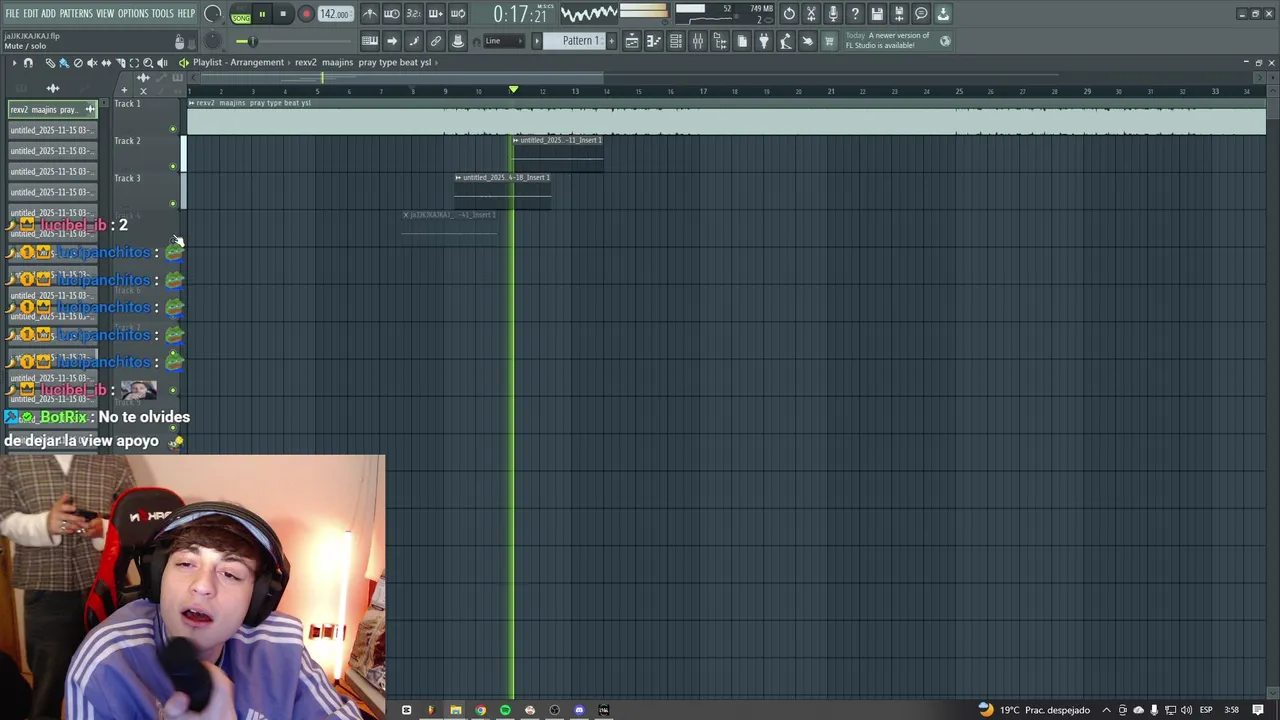This screenshot has height=720, width=1280.
Task: Select the playlist Paint brush tool
Action: (63, 62)
